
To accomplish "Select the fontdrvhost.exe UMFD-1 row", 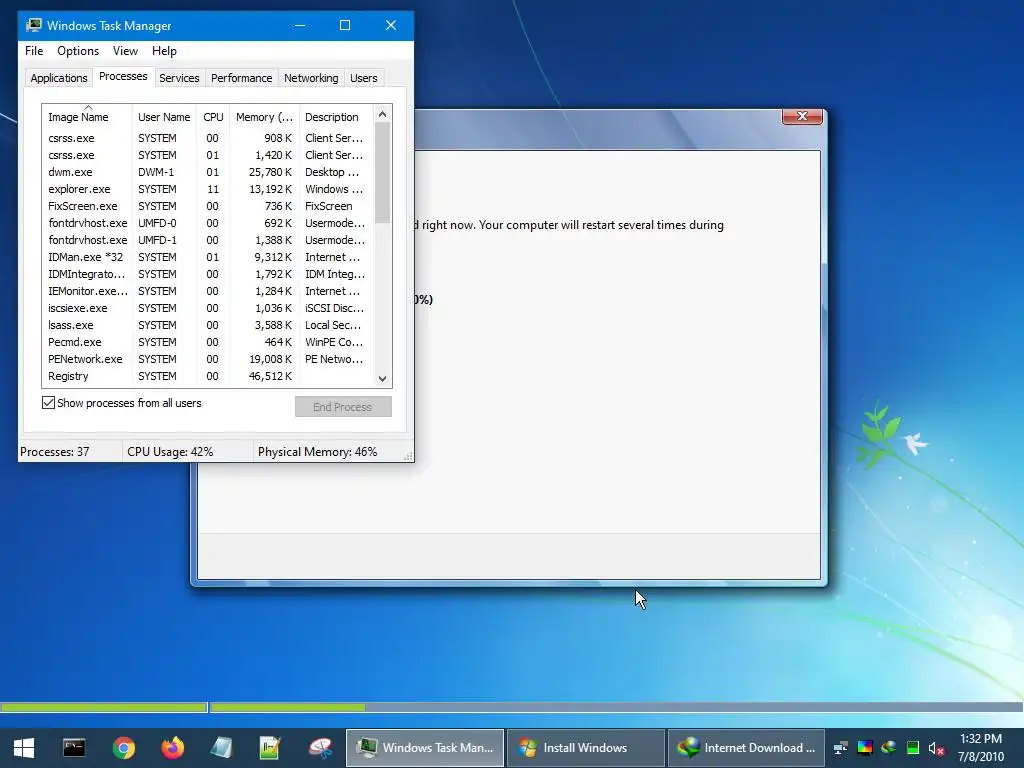I will [x=208, y=240].
